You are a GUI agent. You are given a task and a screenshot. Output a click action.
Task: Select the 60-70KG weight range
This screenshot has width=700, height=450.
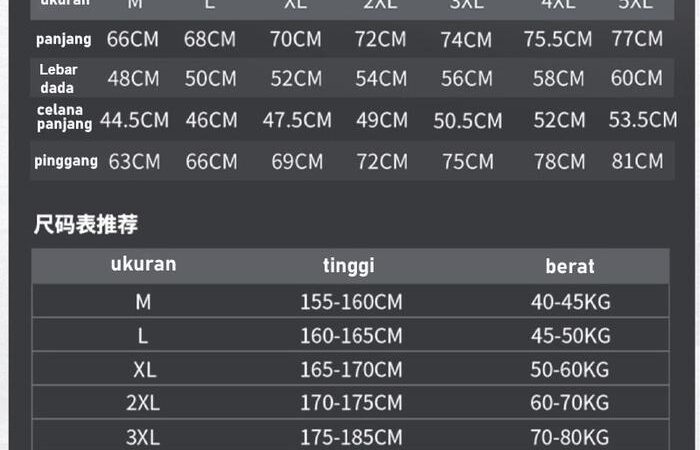570,403
